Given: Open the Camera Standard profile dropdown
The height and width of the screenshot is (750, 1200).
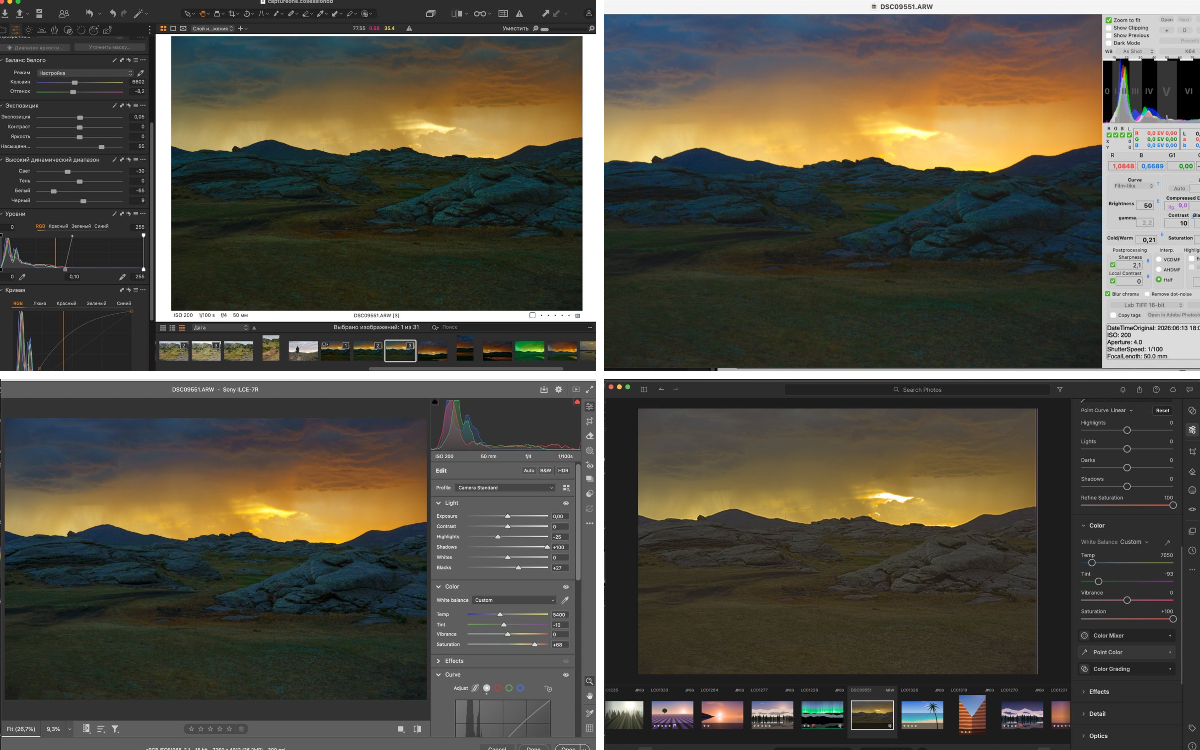Looking at the screenshot, I should (x=506, y=488).
